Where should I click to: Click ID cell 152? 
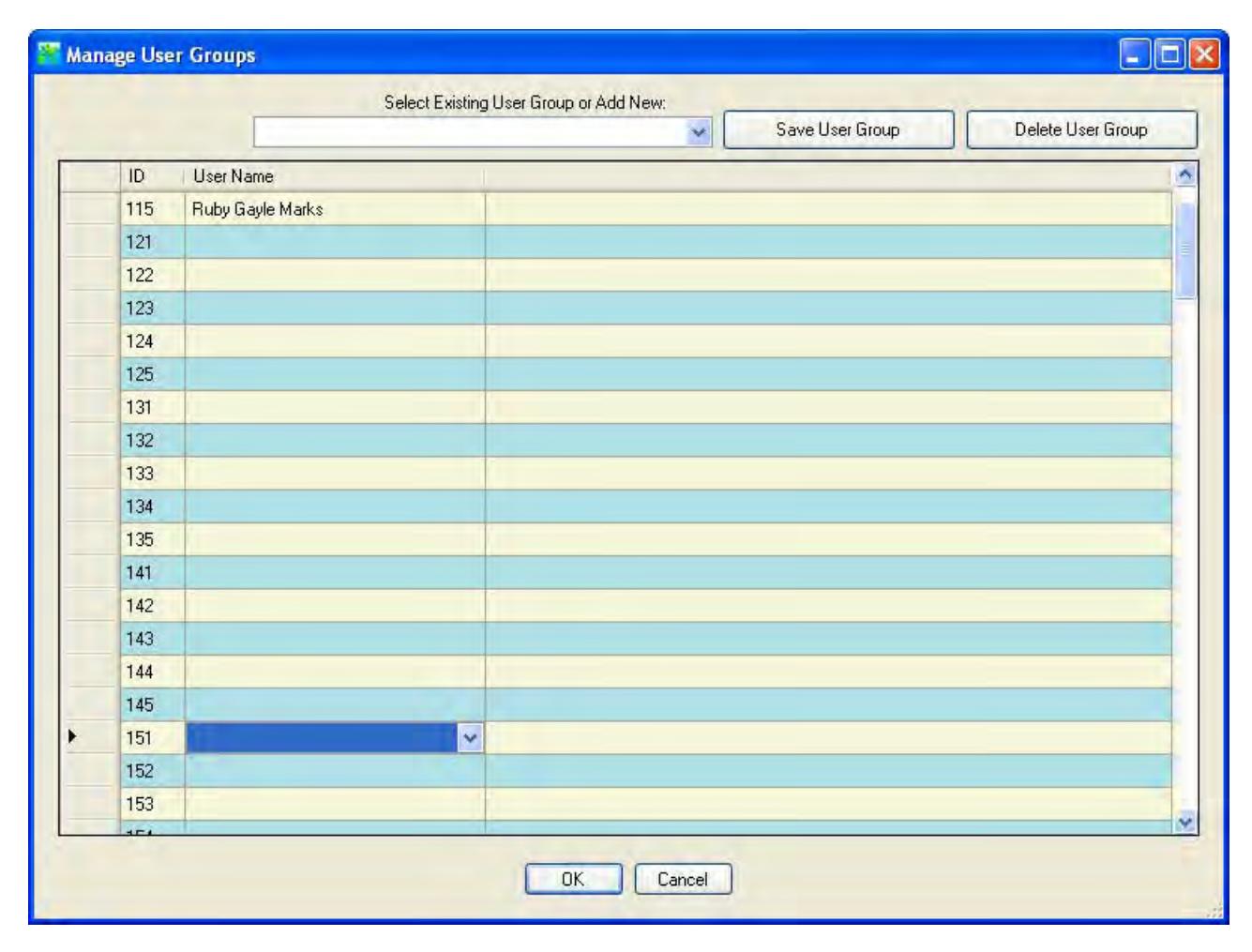(153, 771)
